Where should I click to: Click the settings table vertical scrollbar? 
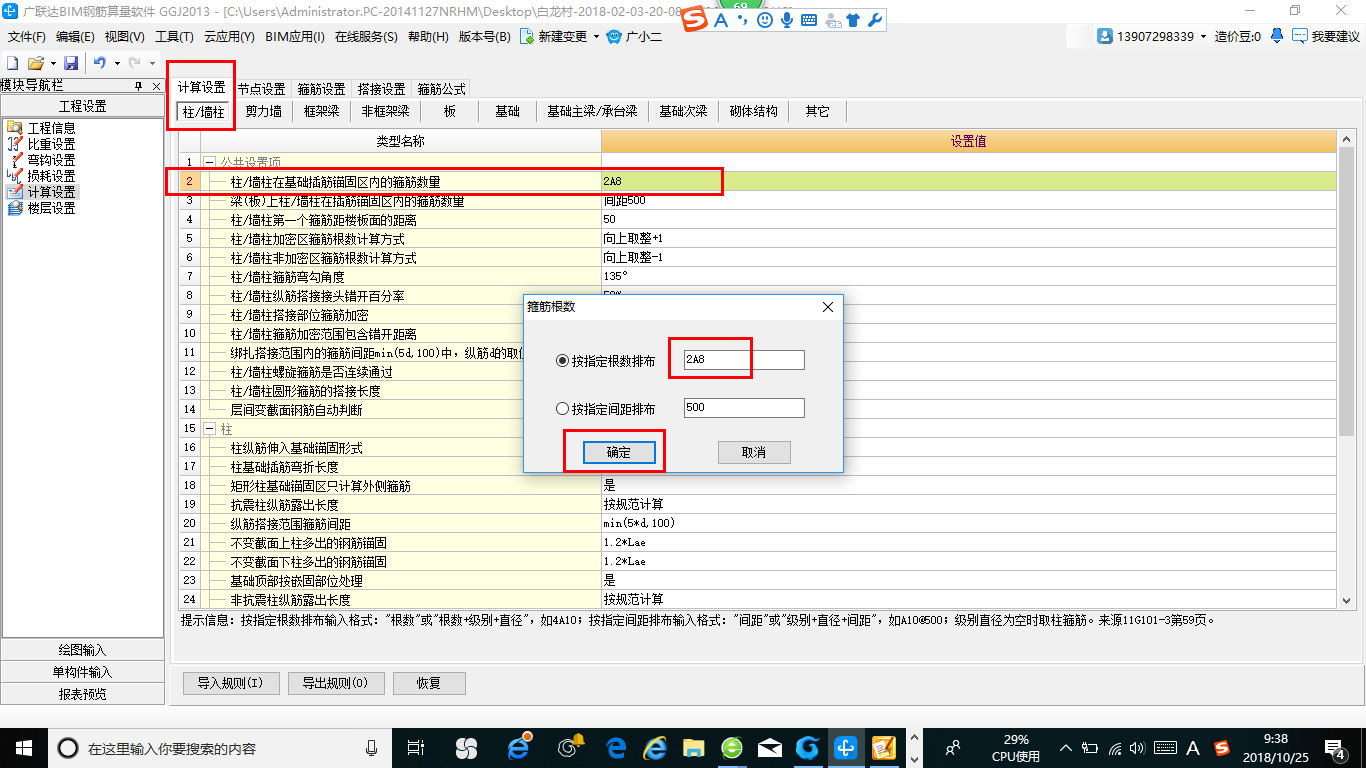coord(1346,291)
